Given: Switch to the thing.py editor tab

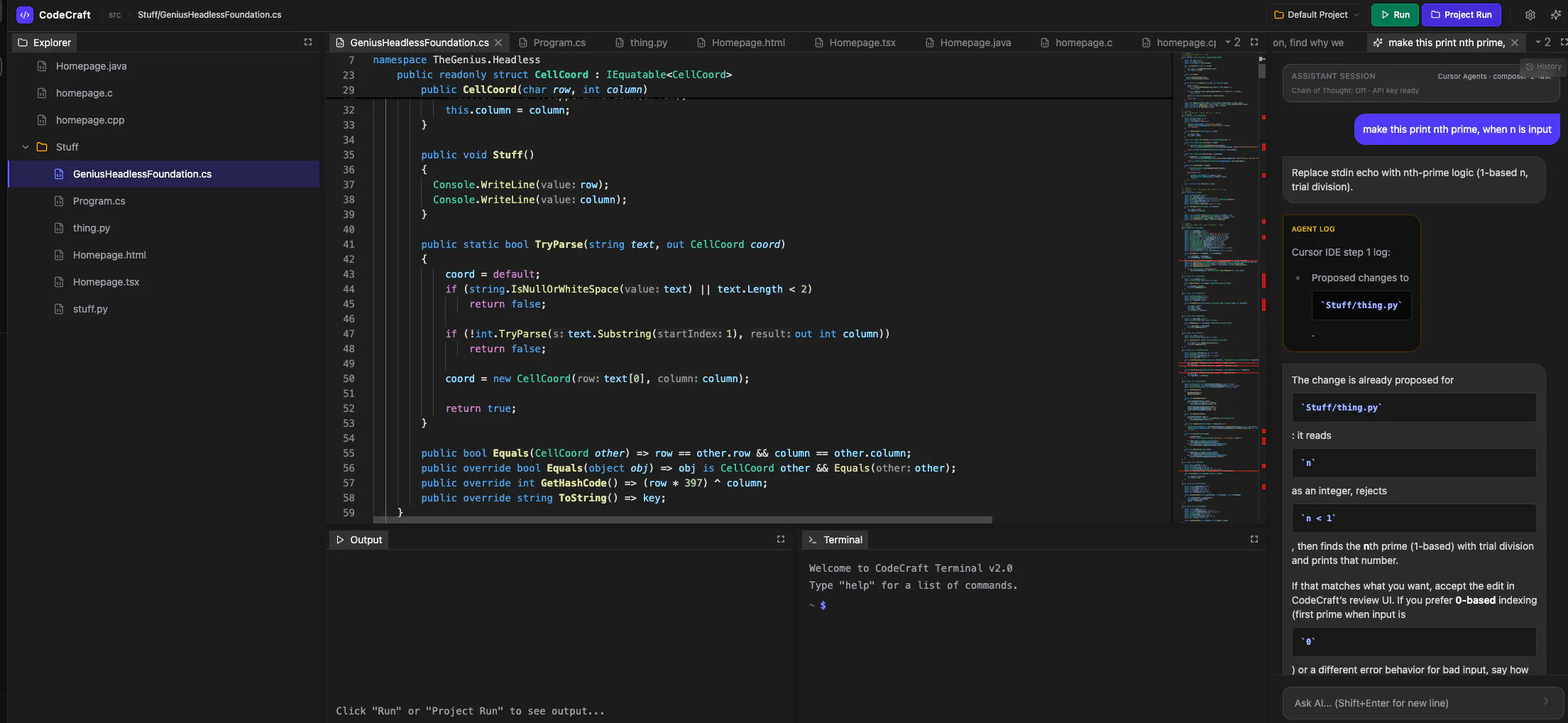Looking at the screenshot, I should click(x=641, y=43).
